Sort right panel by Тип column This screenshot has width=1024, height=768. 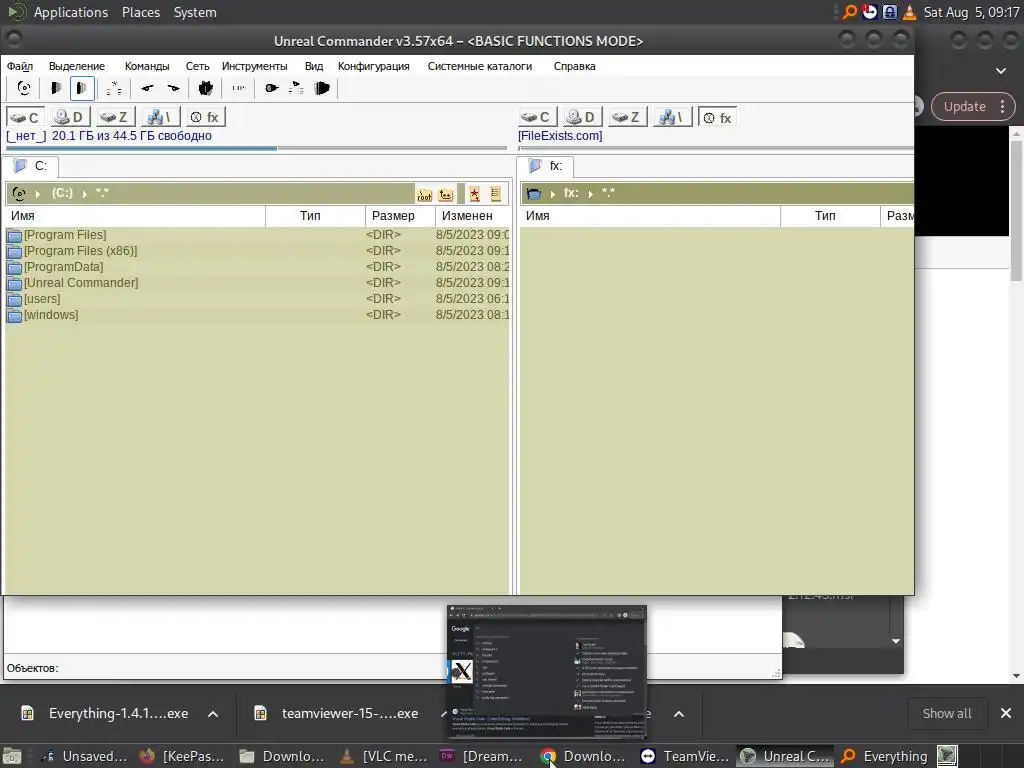click(x=830, y=216)
